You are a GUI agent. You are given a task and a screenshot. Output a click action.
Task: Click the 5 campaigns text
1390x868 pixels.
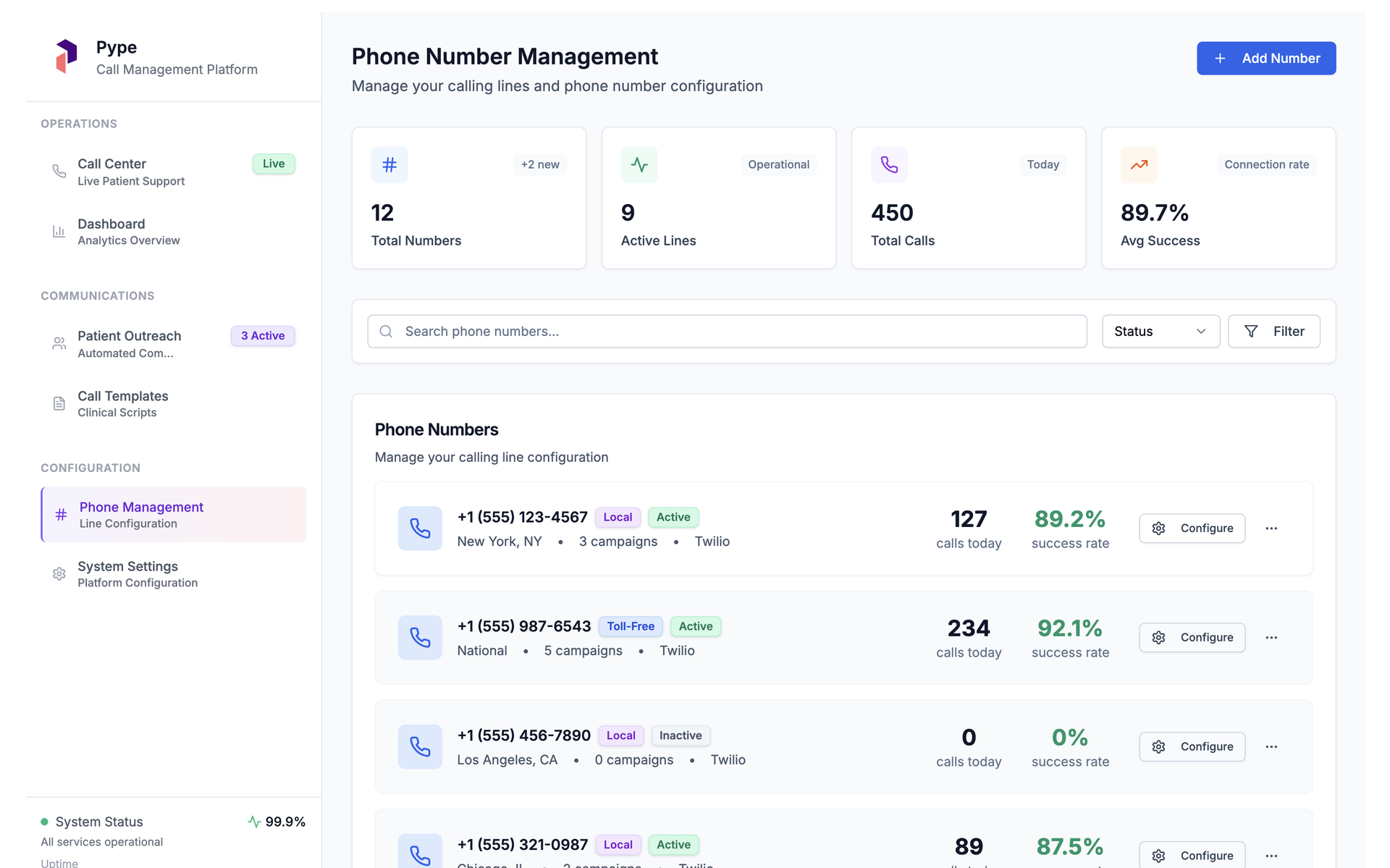pos(584,651)
